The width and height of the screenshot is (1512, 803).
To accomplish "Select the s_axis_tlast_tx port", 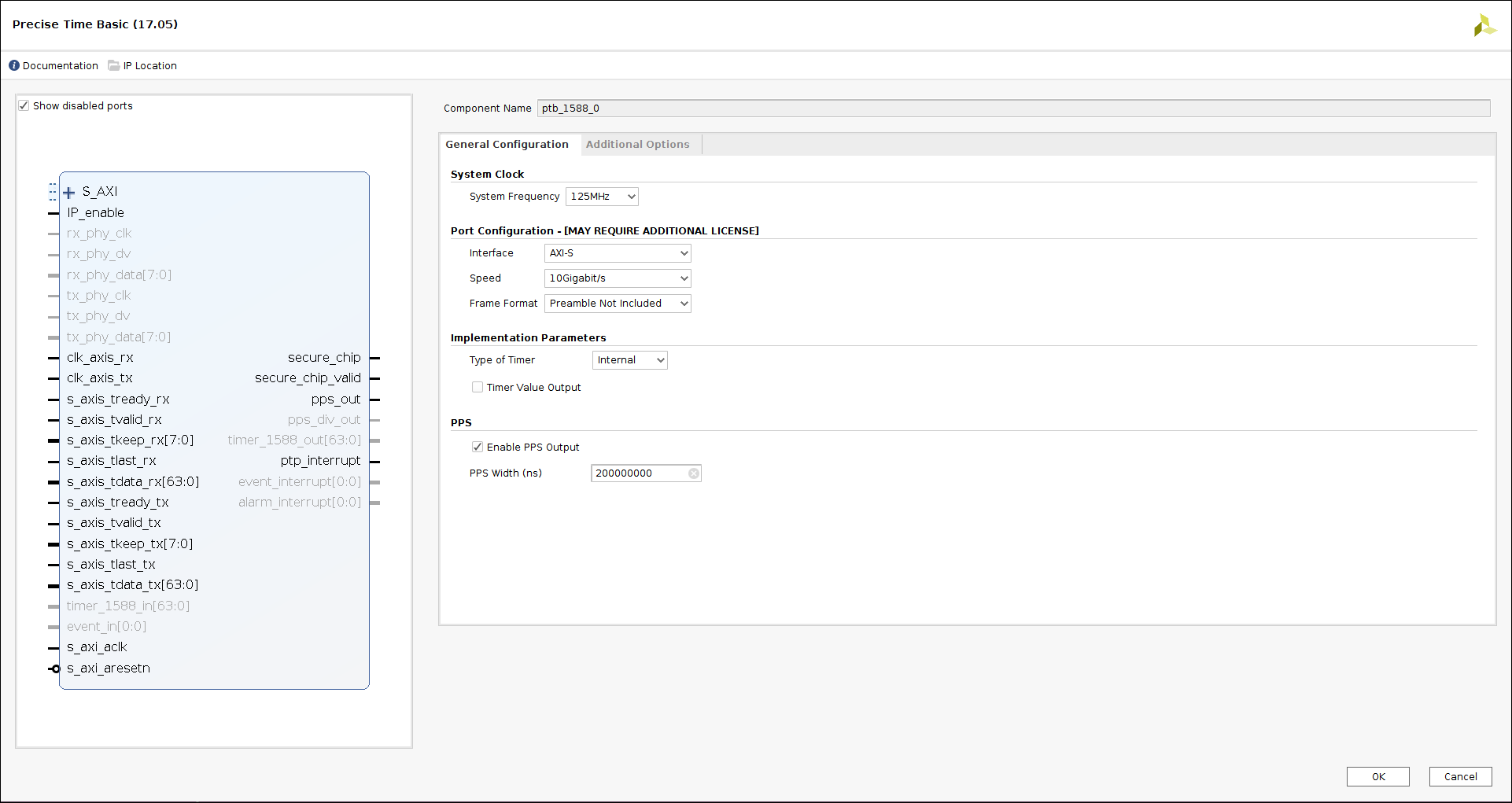I will (x=111, y=565).
